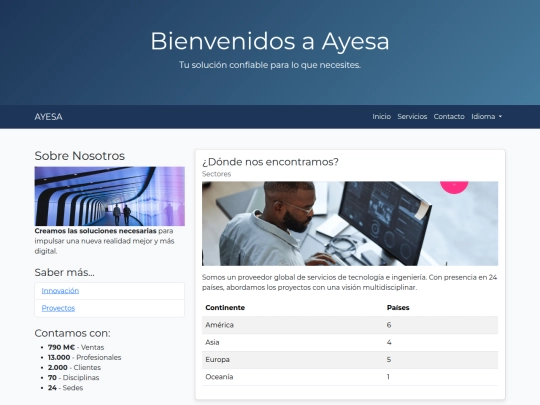Click the value 4 in Asia row
This screenshot has height=405, width=540.
389,342
